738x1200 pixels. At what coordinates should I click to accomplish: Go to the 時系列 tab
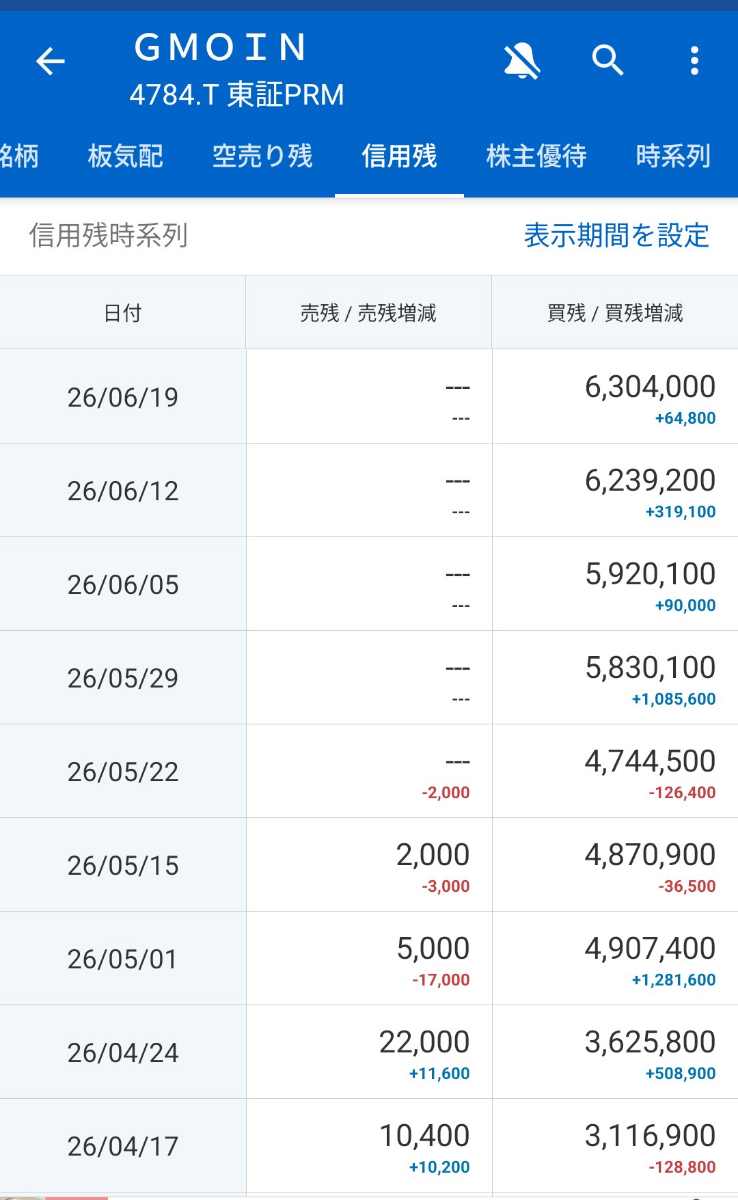[673, 156]
